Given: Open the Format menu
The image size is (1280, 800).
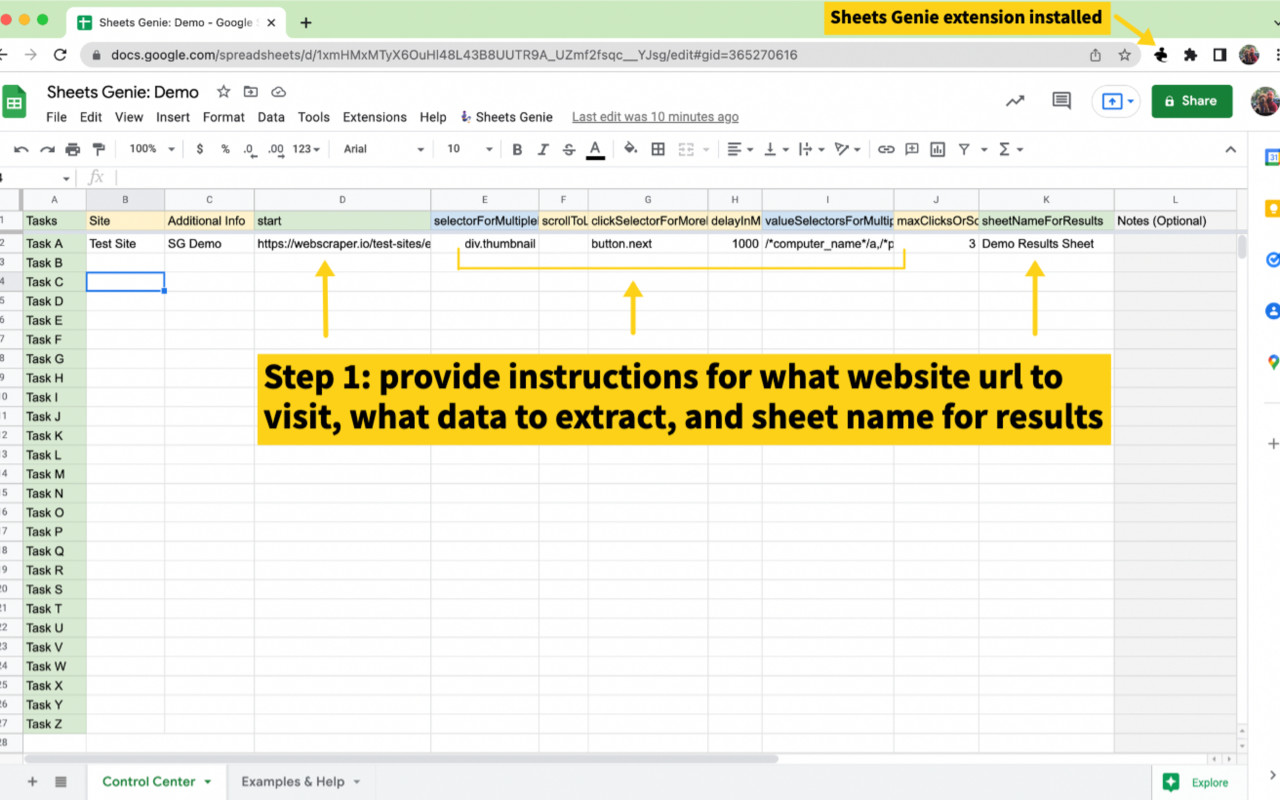Looking at the screenshot, I should (x=224, y=117).
